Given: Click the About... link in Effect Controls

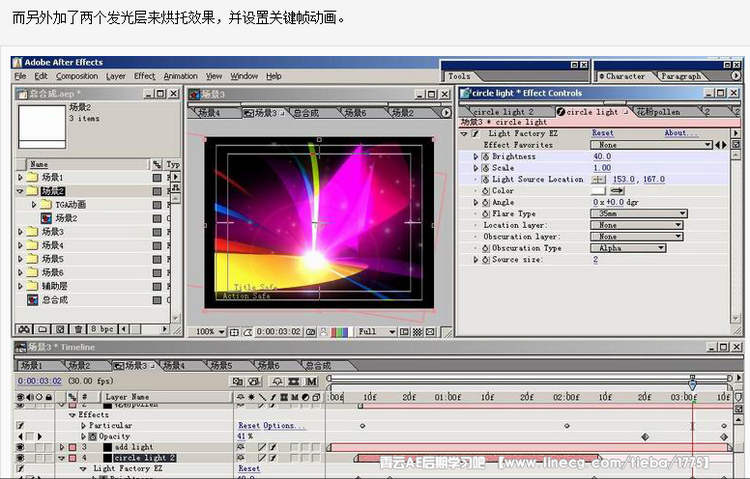Looking at the screenshot, I should coord(681,133).
